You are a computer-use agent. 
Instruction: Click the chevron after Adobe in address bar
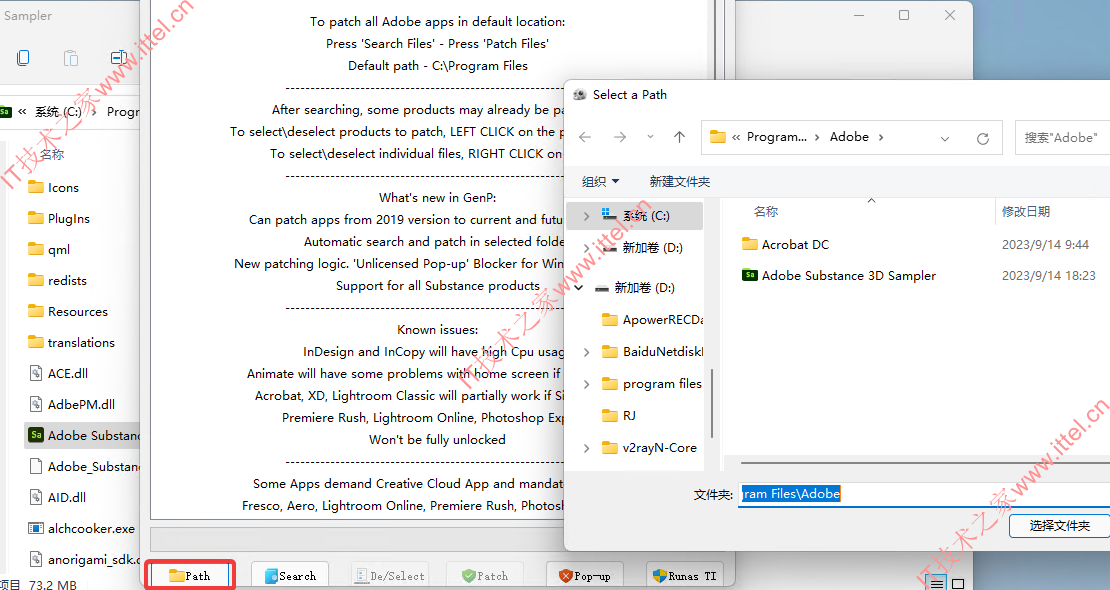[881, 137]
